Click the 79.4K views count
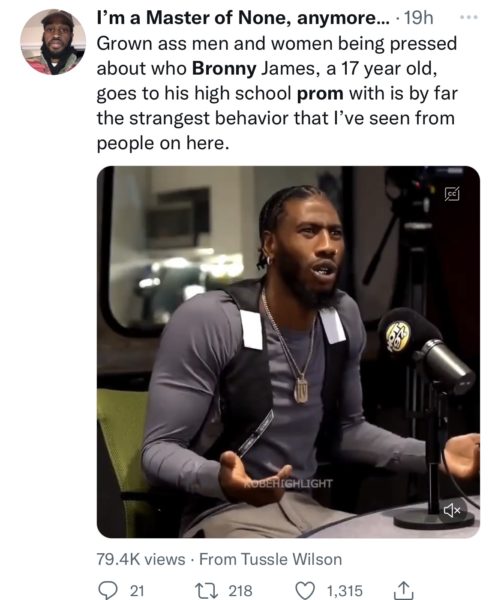This screenshot has width=501, height=600. pos(141,559)
